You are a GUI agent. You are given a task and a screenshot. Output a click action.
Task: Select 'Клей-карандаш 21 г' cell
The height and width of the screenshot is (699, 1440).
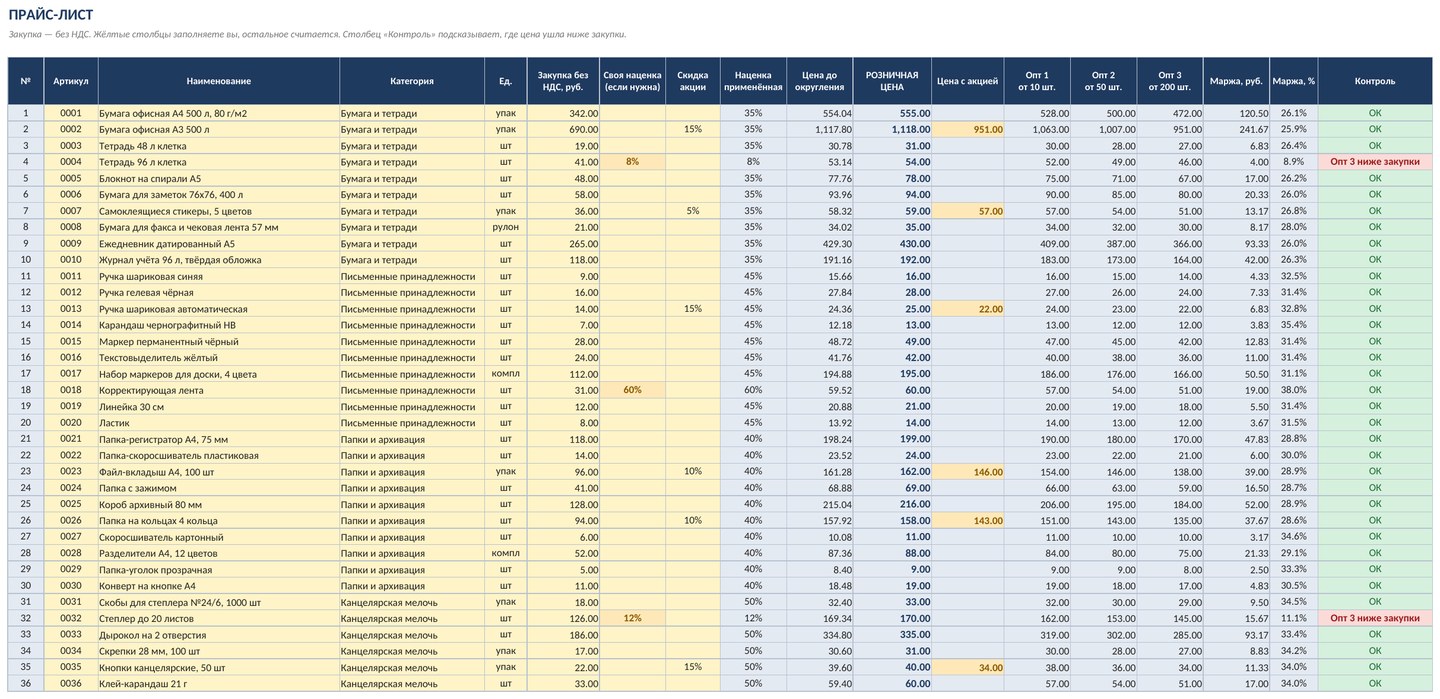pyautogui.click(x=218, y=684)
